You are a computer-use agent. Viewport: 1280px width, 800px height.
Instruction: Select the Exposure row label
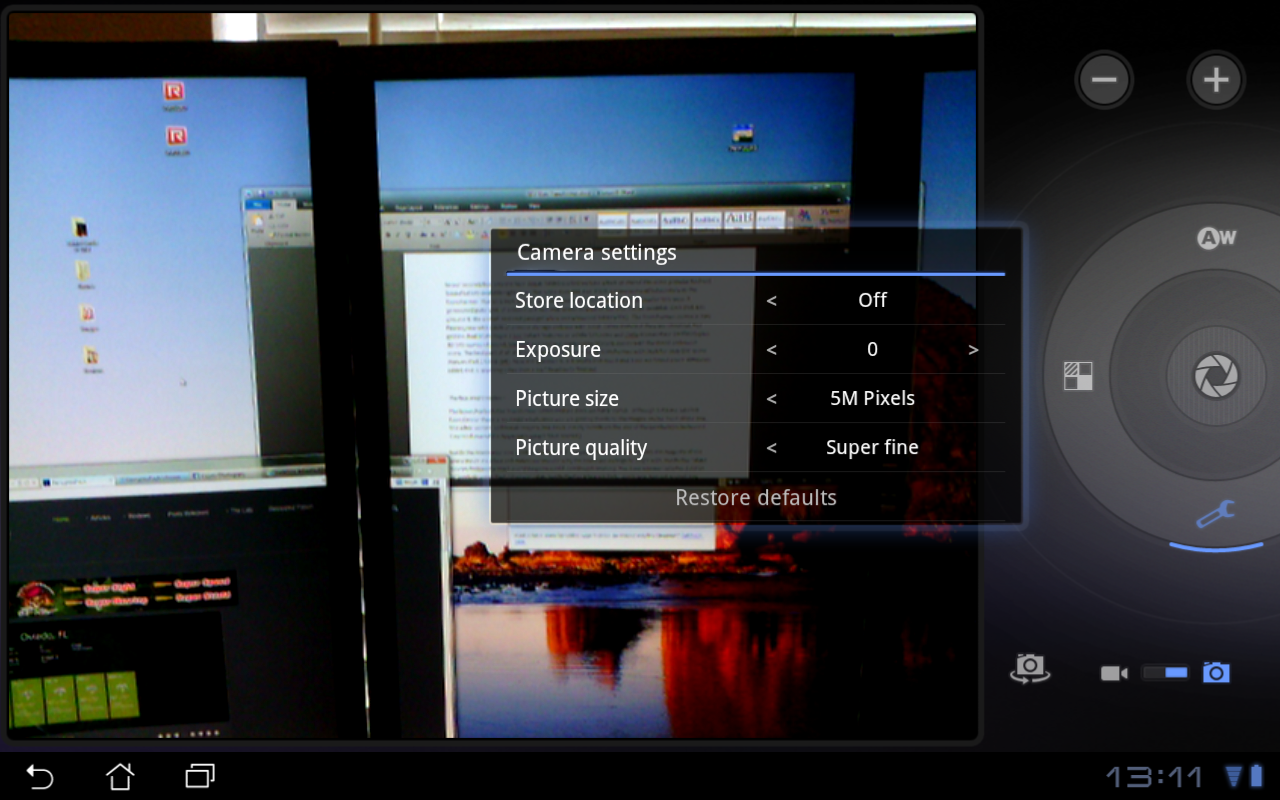pyautogui.click(x=558, y=350)
